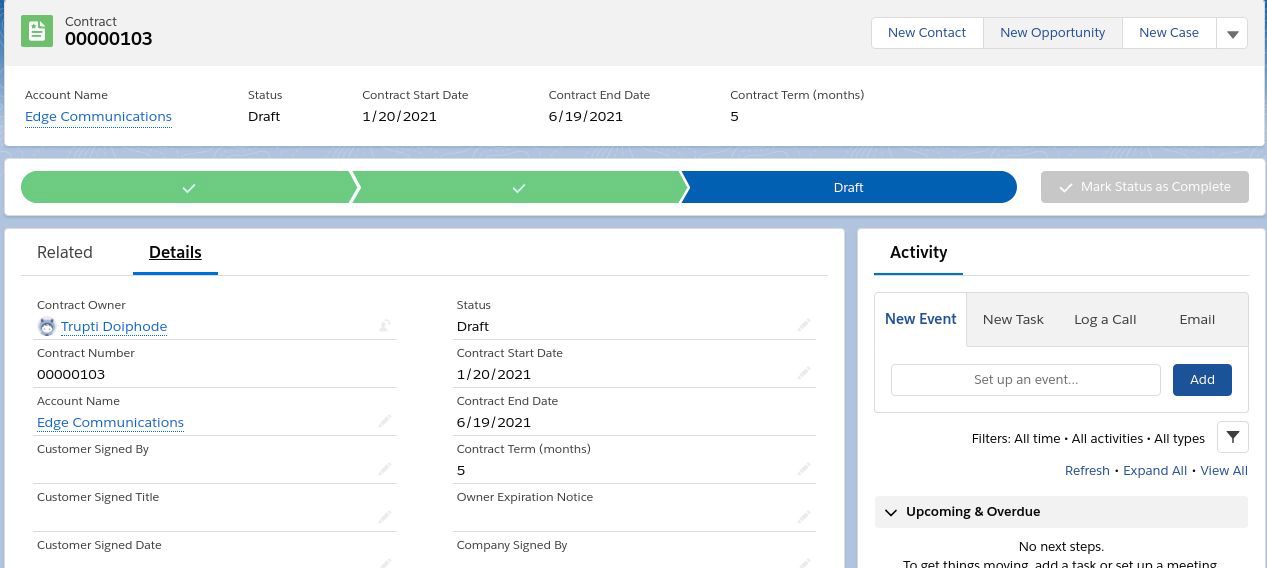
Task: Click the Refresh link
Action: [x=1087, y=470]
